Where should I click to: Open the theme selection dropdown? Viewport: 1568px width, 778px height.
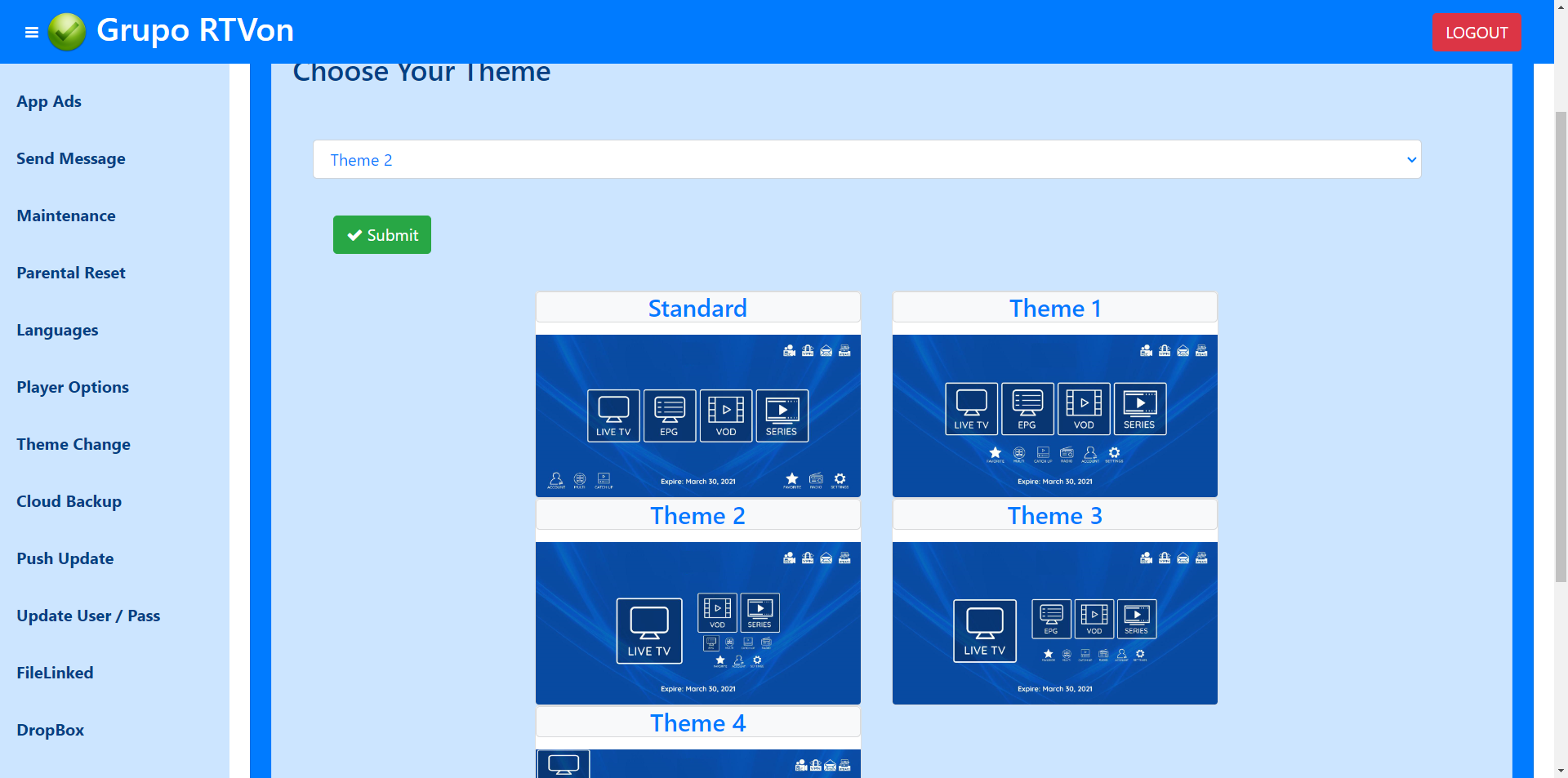(x=866, y=160)
